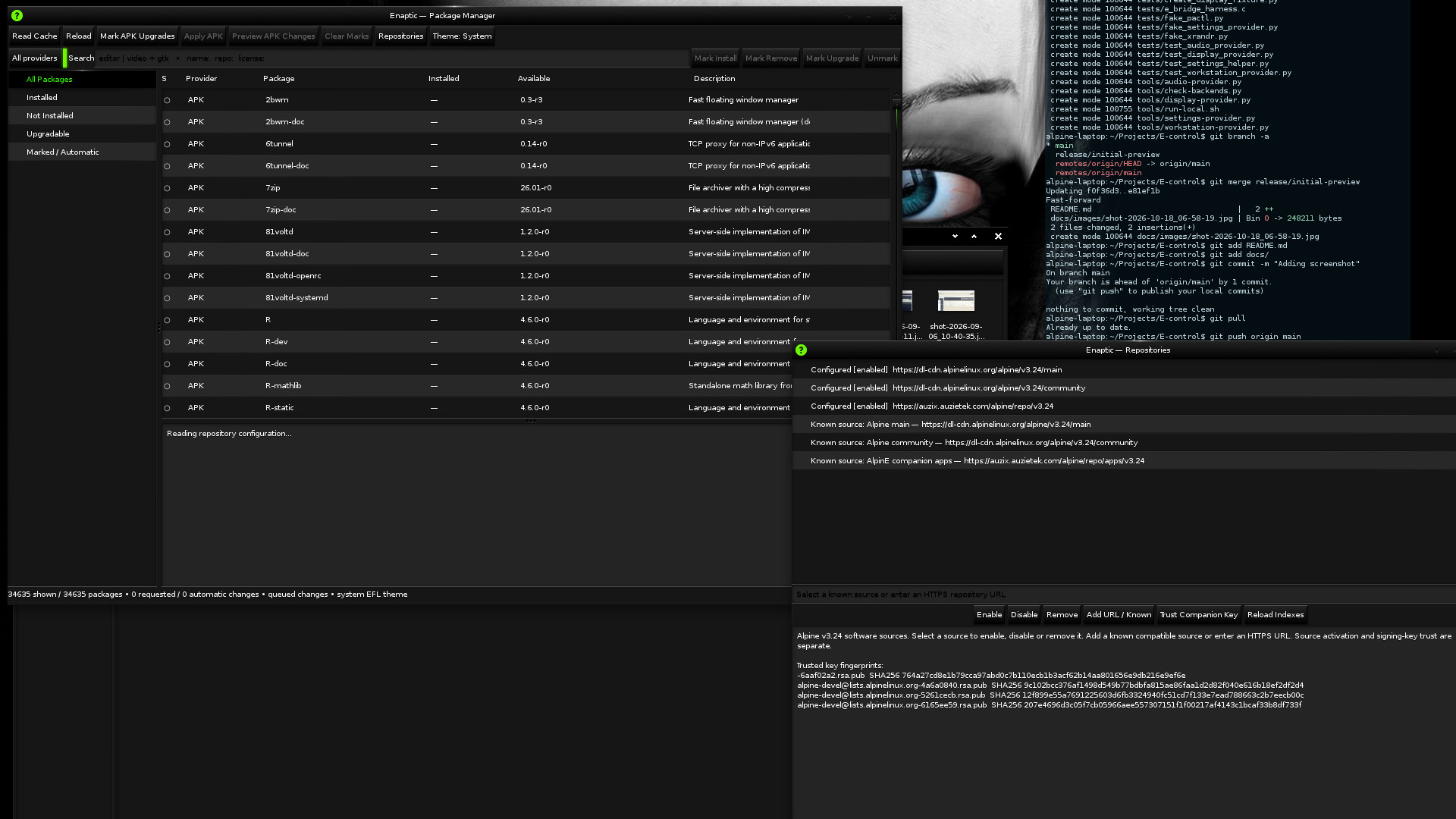1456x819 pixels.
Task: Open the Upgradable package list
Action: coord(82,134)
